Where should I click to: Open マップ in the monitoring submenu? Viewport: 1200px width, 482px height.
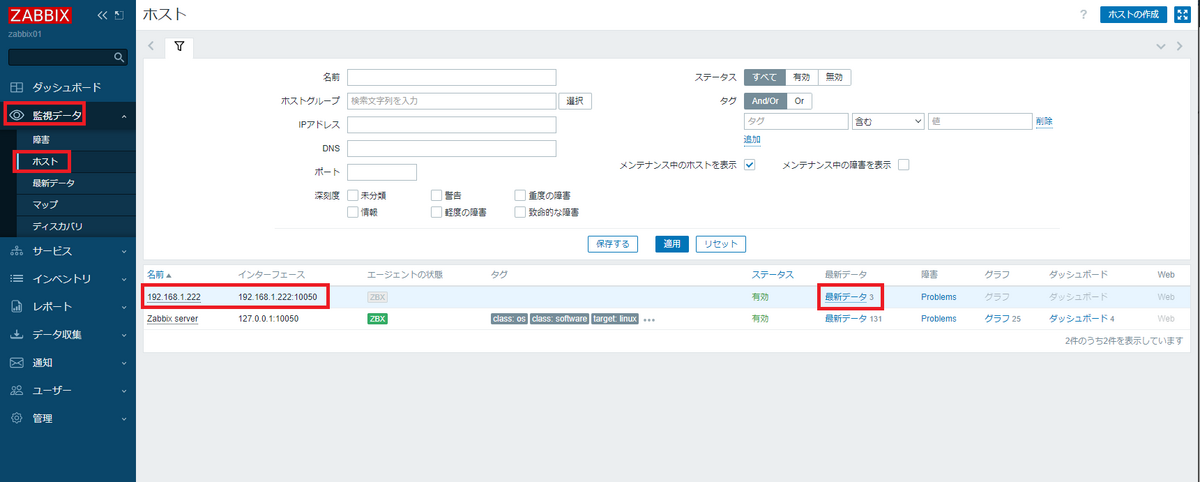(x=45, y=204)
